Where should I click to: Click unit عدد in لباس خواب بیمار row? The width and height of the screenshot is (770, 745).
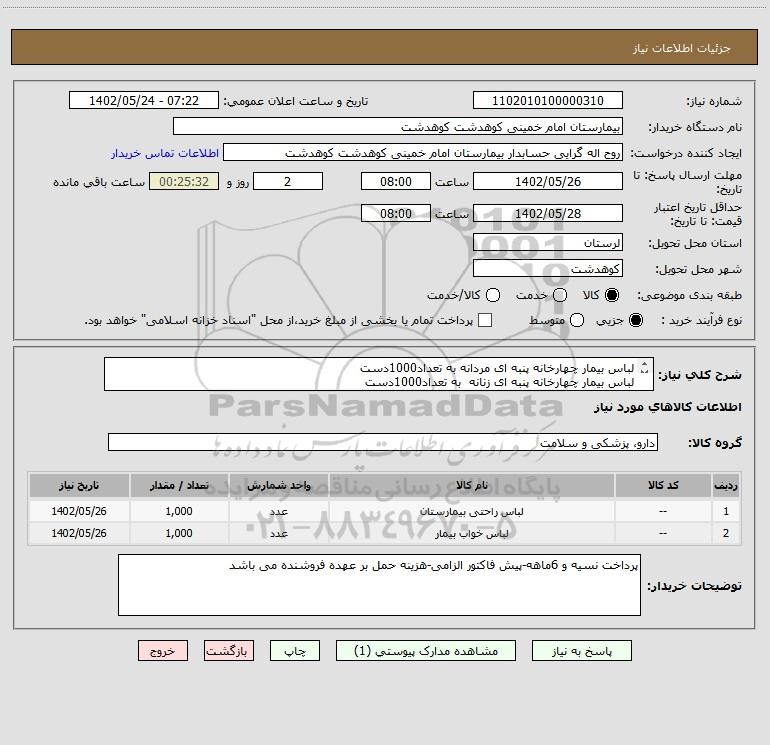(278, 533)
